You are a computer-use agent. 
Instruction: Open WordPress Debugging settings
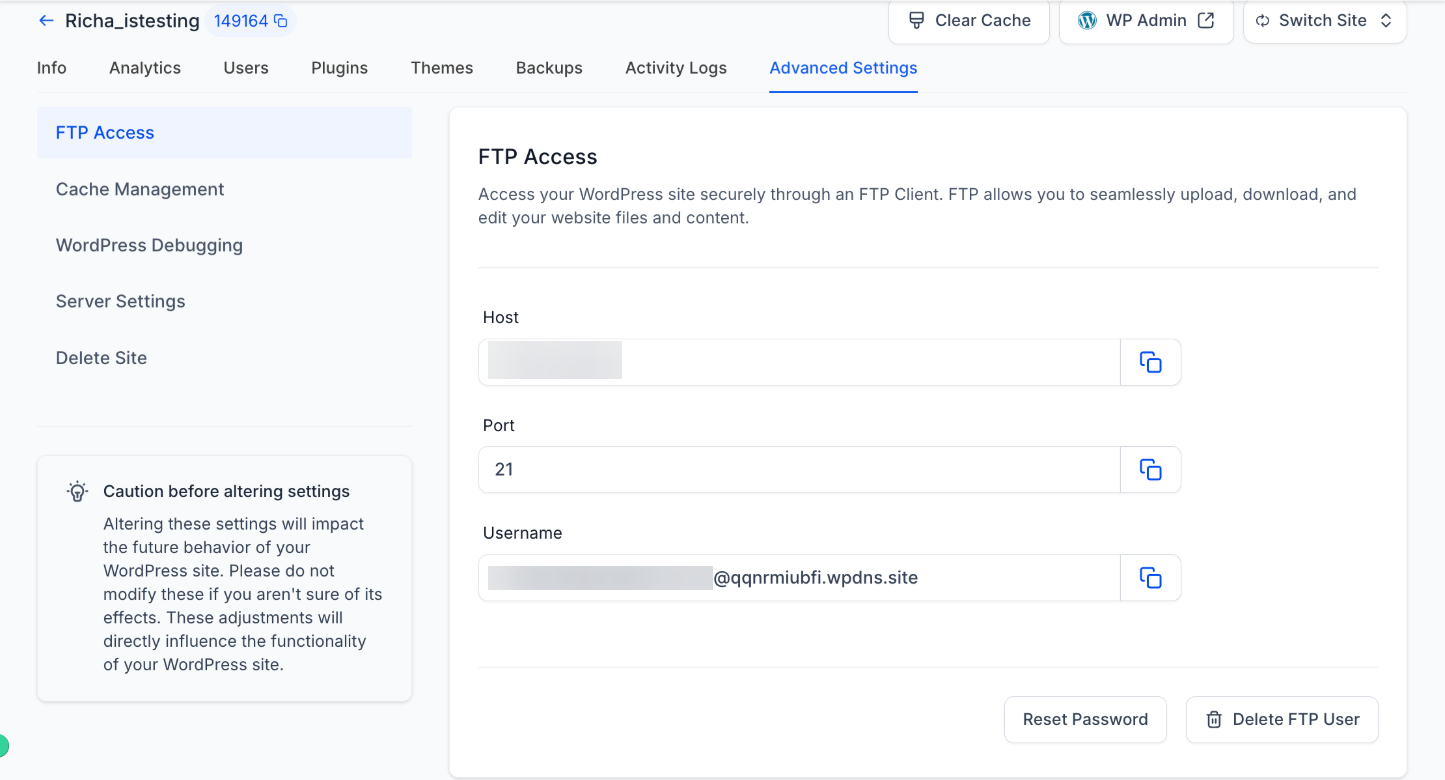[x=149, y=245]
